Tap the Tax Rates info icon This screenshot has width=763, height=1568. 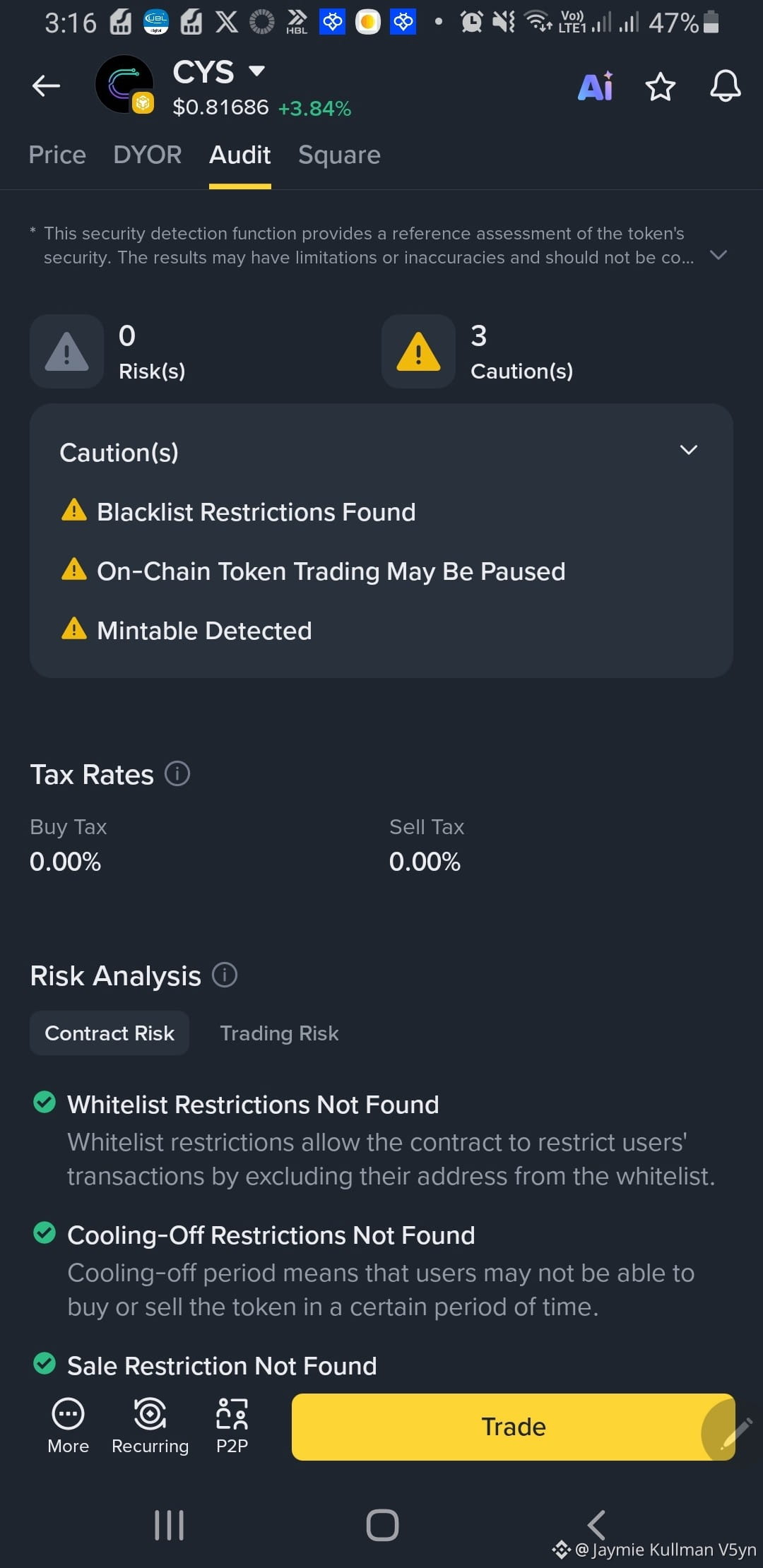coord(177,773)
